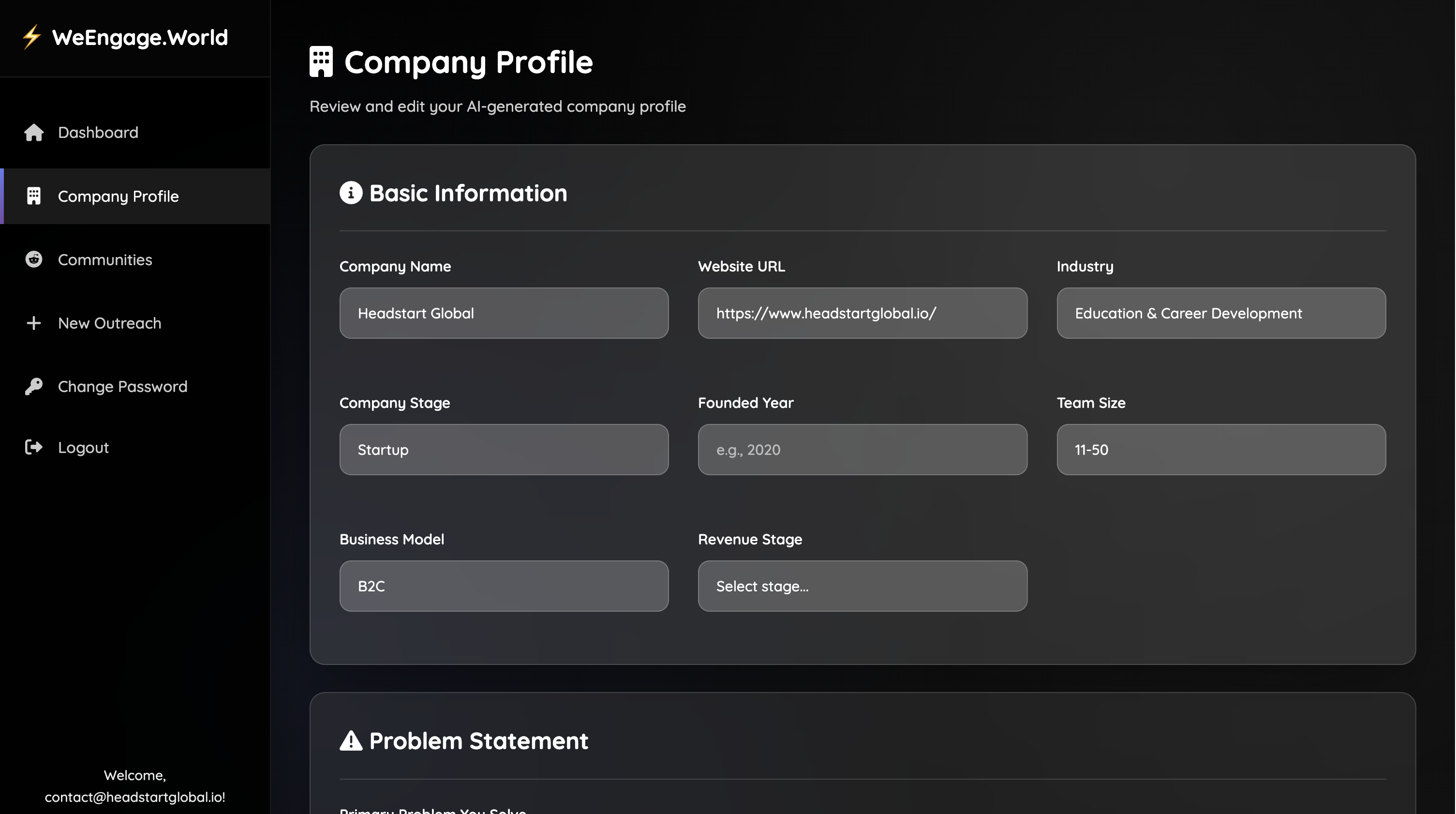
Task: Focus the Founded Year input
Action: pyautogui.click(x=862, y=450)
